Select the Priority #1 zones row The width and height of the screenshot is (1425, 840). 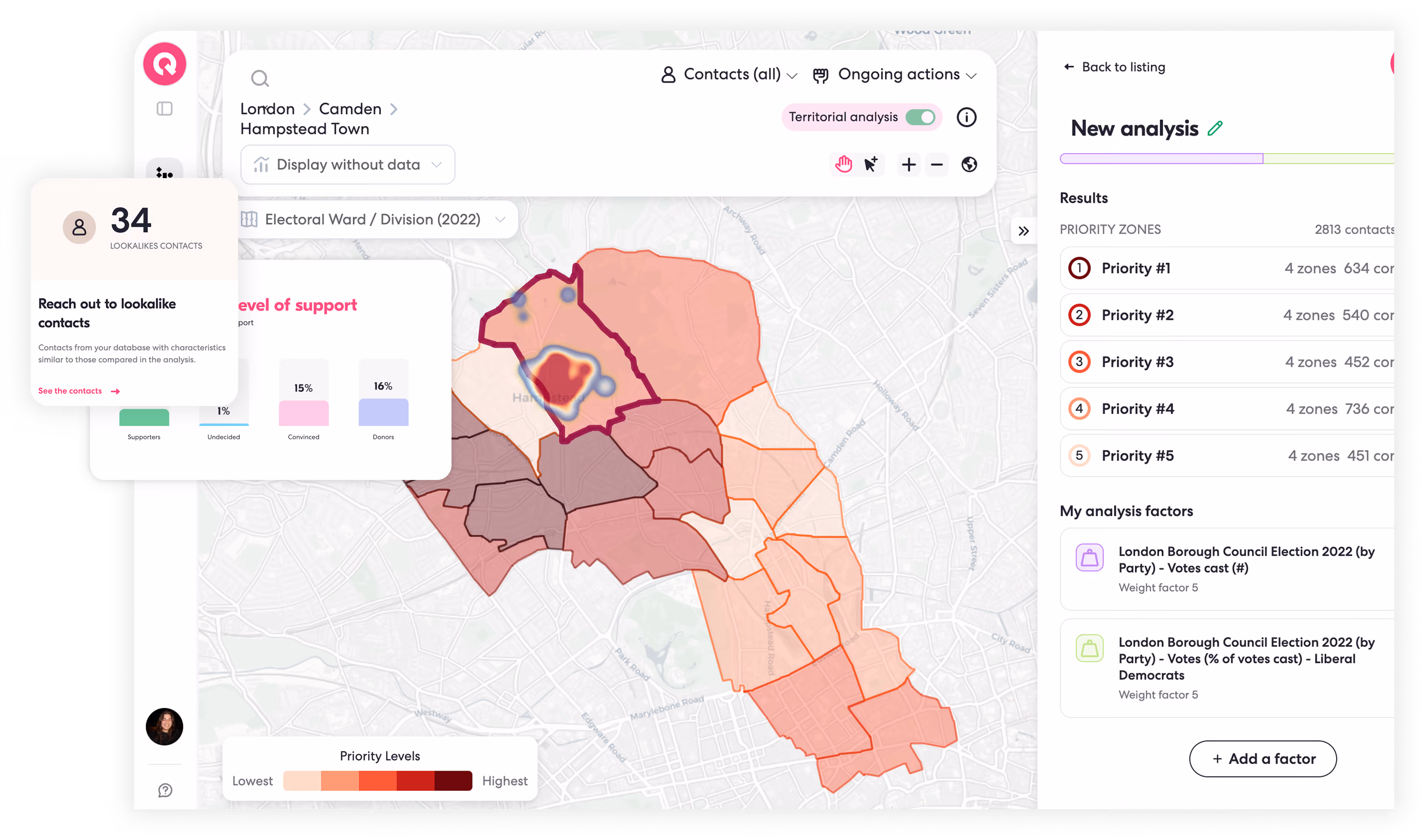(x=1226, y=268)
